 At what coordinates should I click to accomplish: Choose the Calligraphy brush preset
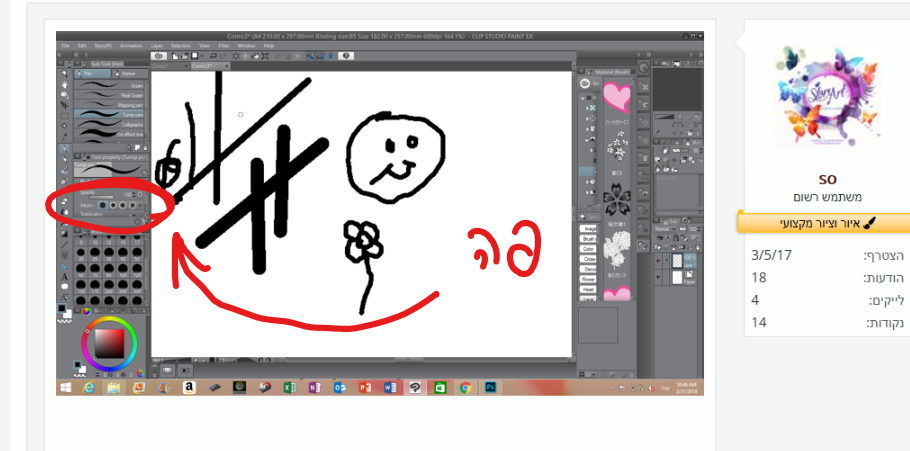coord(110,124)
